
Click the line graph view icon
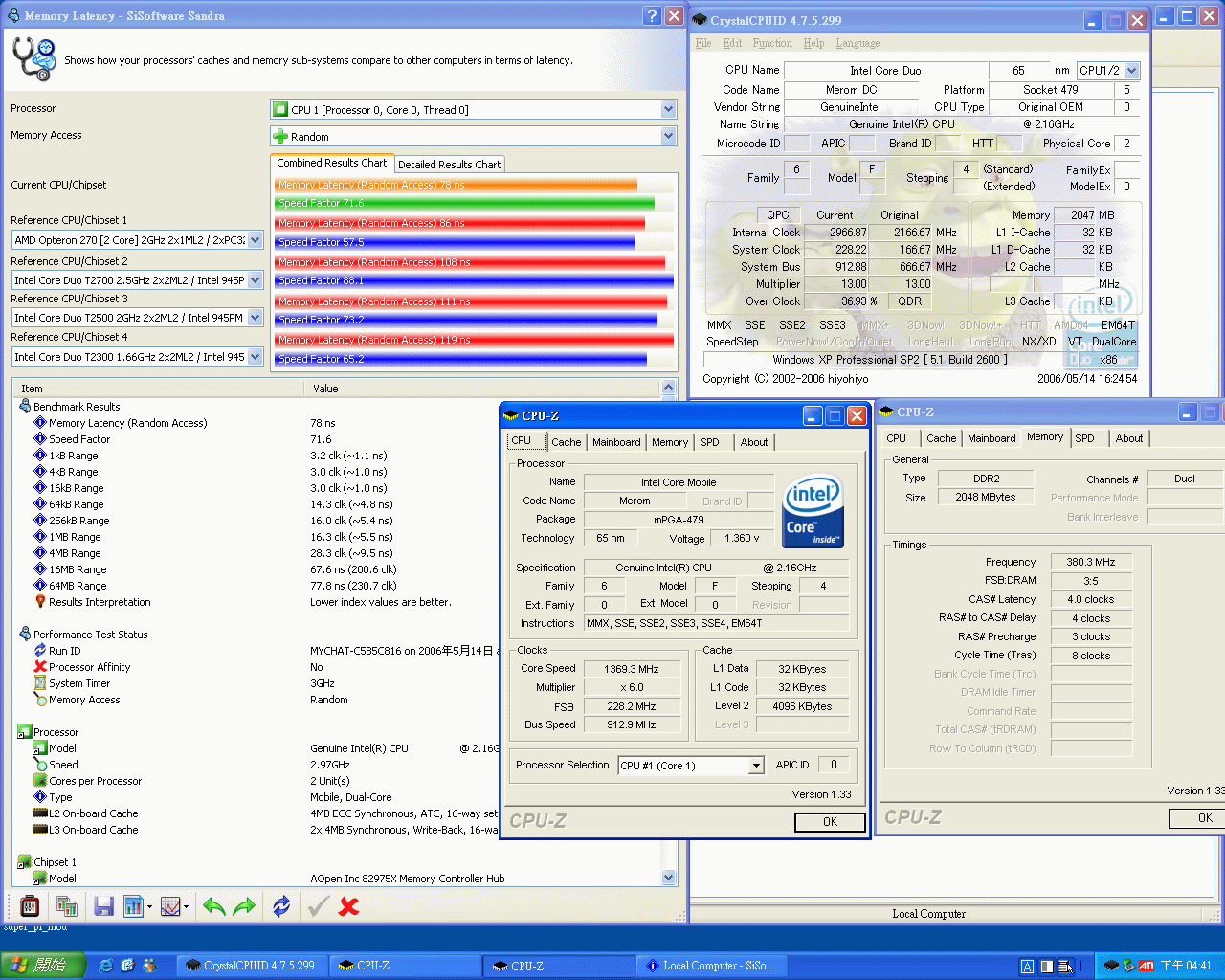170,905
